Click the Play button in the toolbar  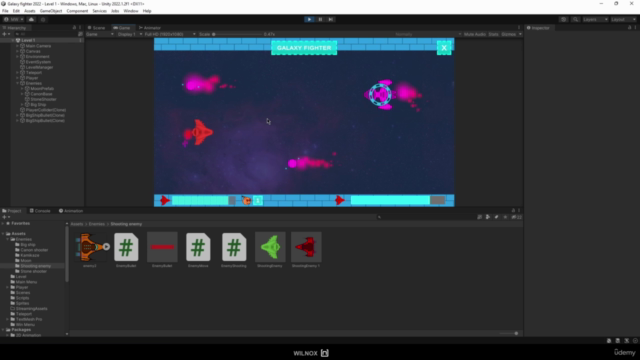(309, 19)
